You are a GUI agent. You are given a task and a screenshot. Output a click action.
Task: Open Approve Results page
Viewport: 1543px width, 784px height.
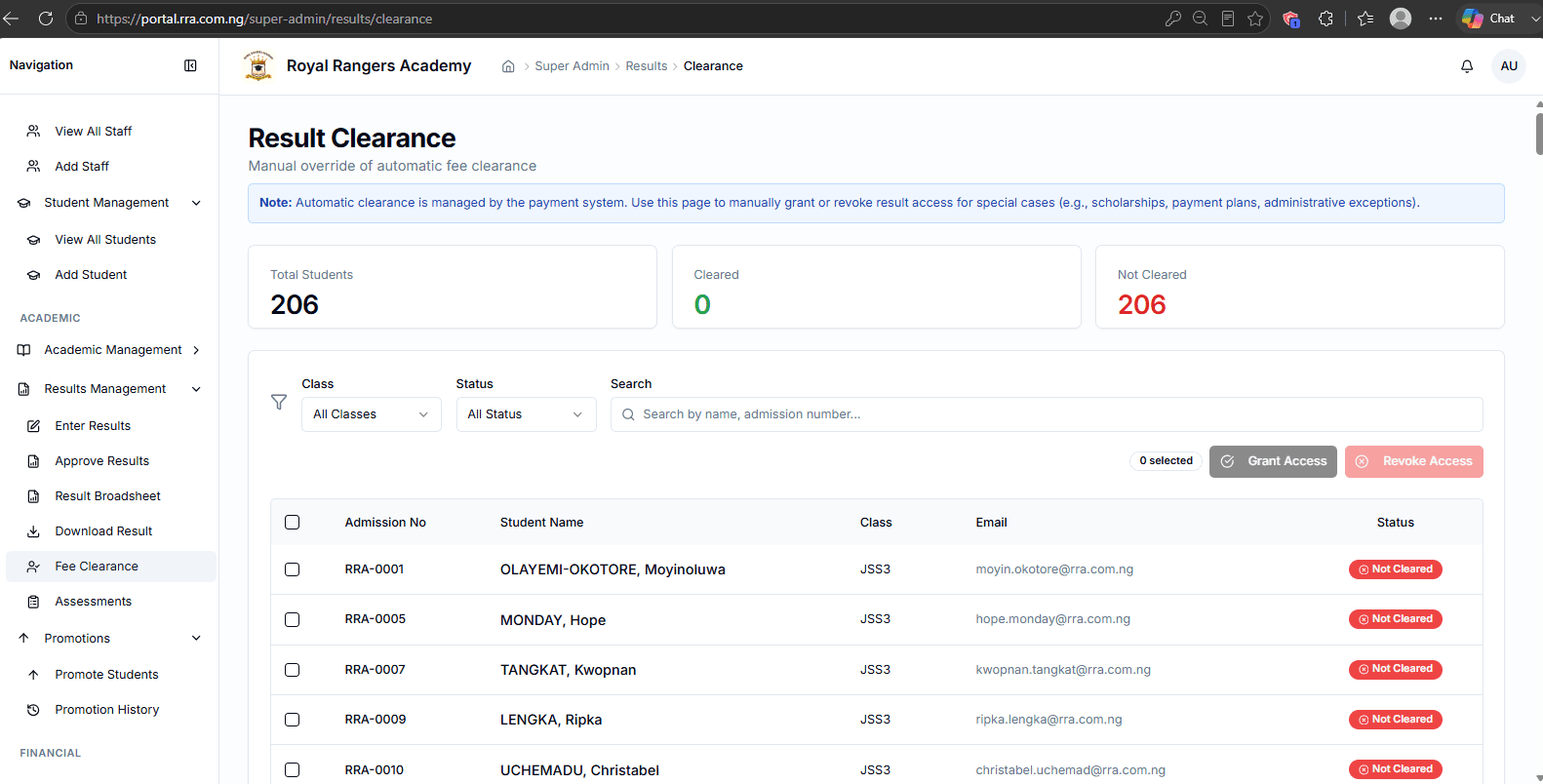pyautogui.click(x=102, y=461)
